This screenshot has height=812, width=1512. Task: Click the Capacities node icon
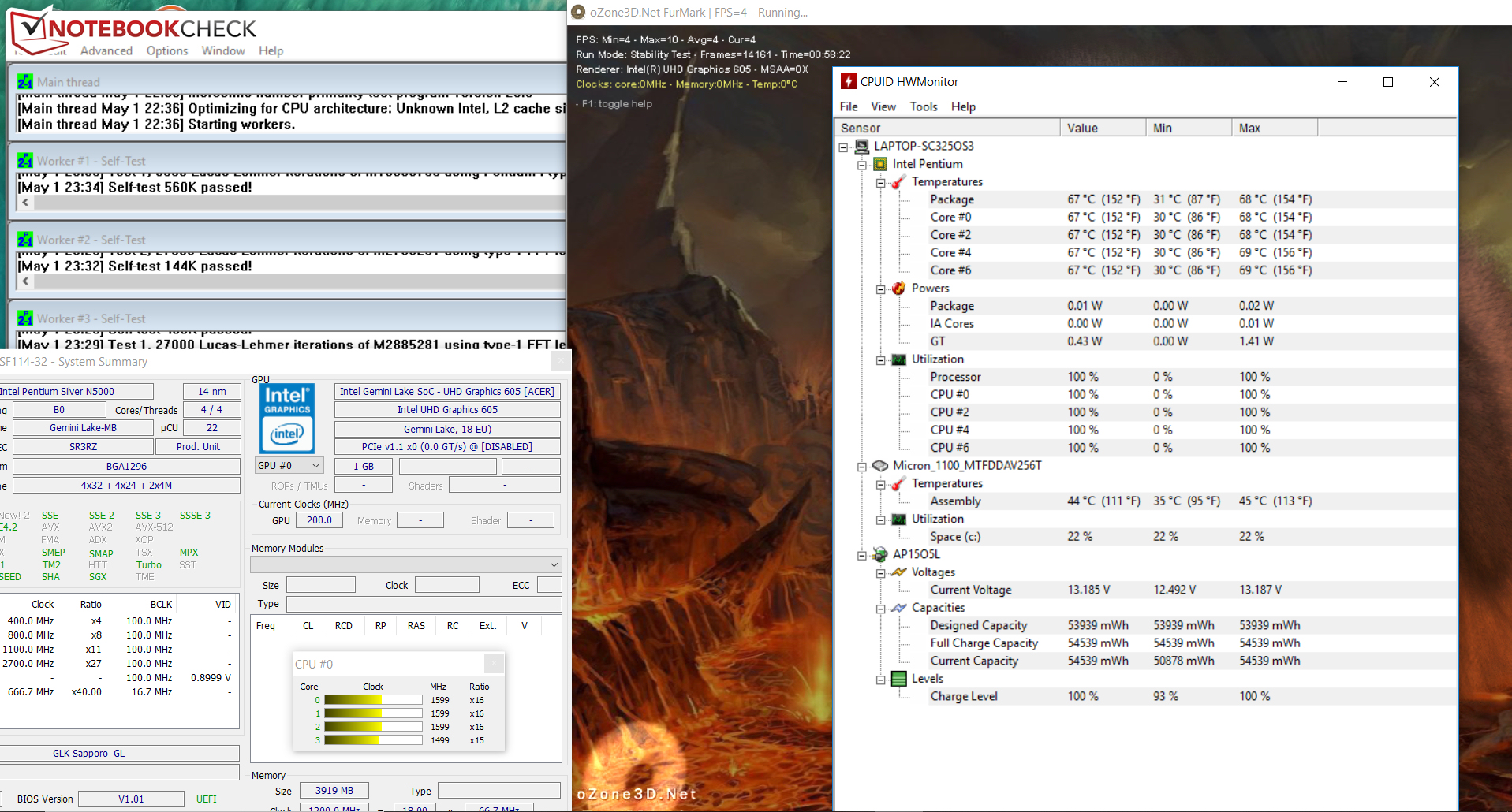[x=898, y=608]
